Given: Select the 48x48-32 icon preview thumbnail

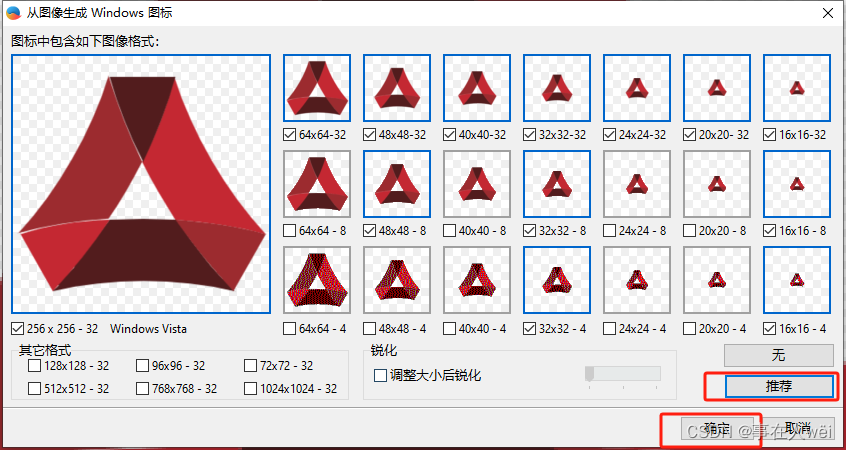Looking at the screenshot, I should pos(397,88).
